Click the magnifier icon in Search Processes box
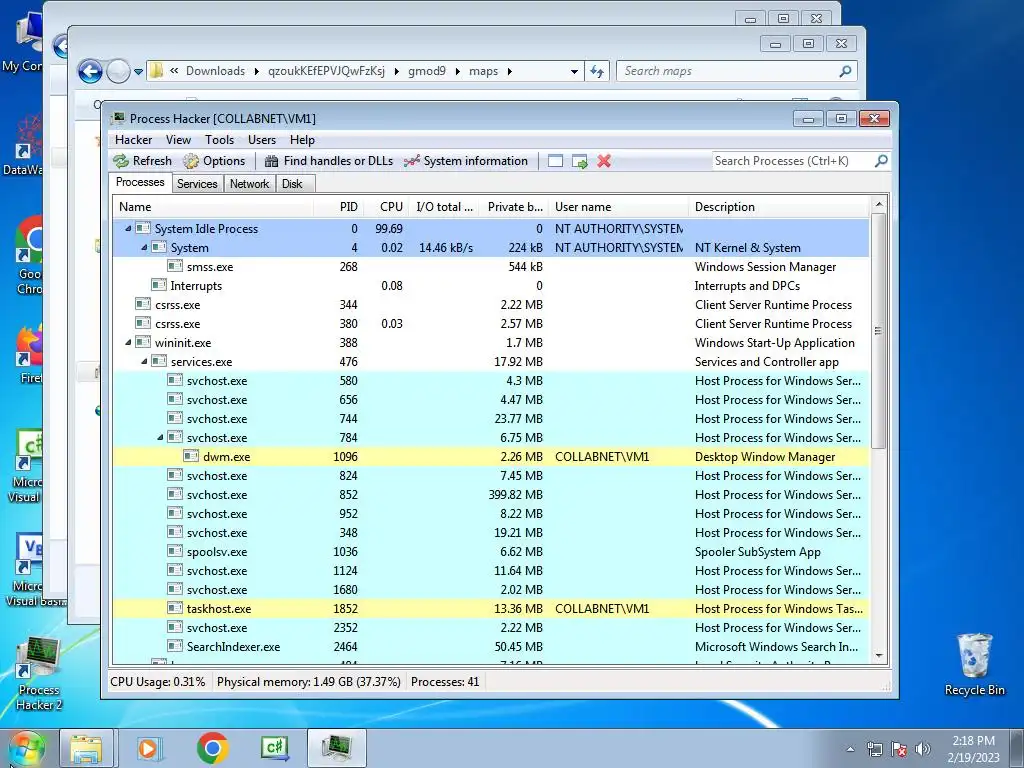Screen dimensions: 1024x768 pyautogui.click(x=881, y=161)
